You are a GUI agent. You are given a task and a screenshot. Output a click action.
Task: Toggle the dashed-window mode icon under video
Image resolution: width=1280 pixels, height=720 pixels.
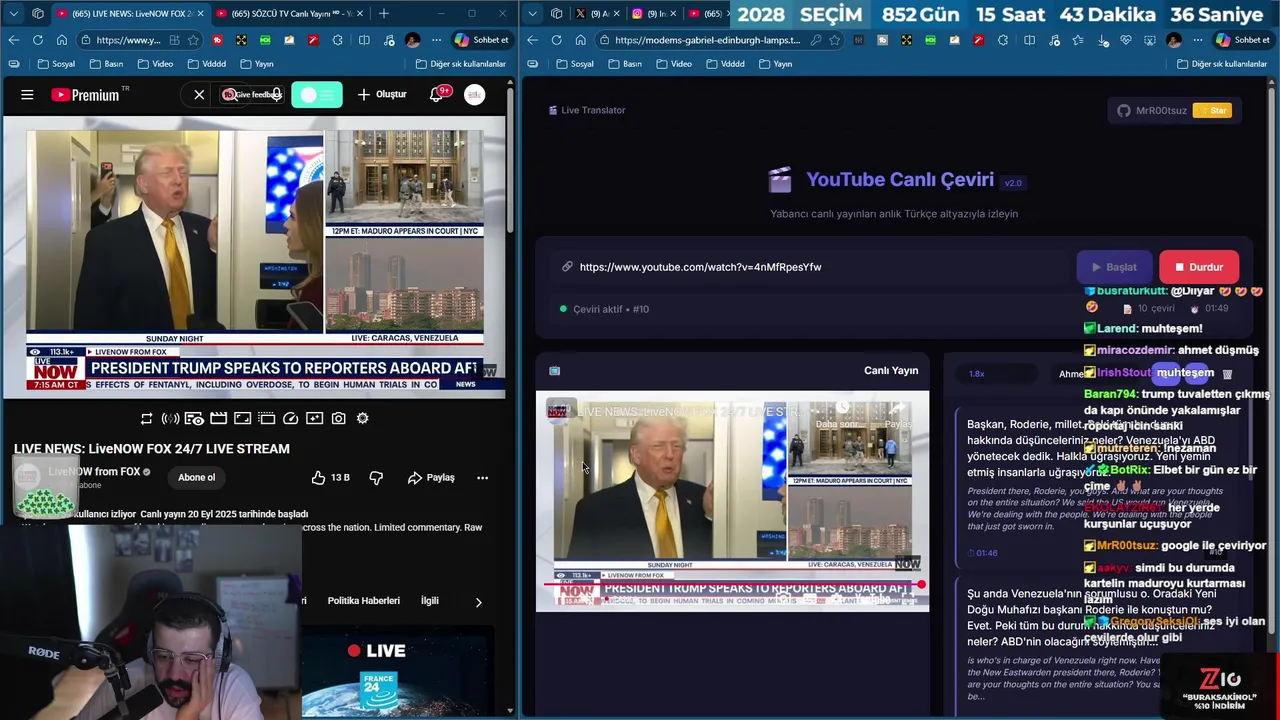[x=266, y=418]
